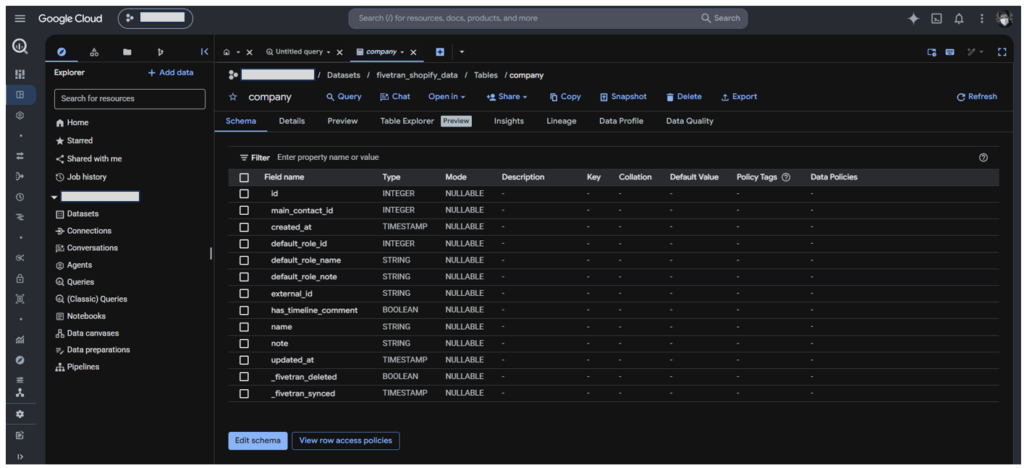The width and height of the screenshot is (1024, 468).
Task: Expand left rail with bottom arrow icon
Action: click(20, 456)
